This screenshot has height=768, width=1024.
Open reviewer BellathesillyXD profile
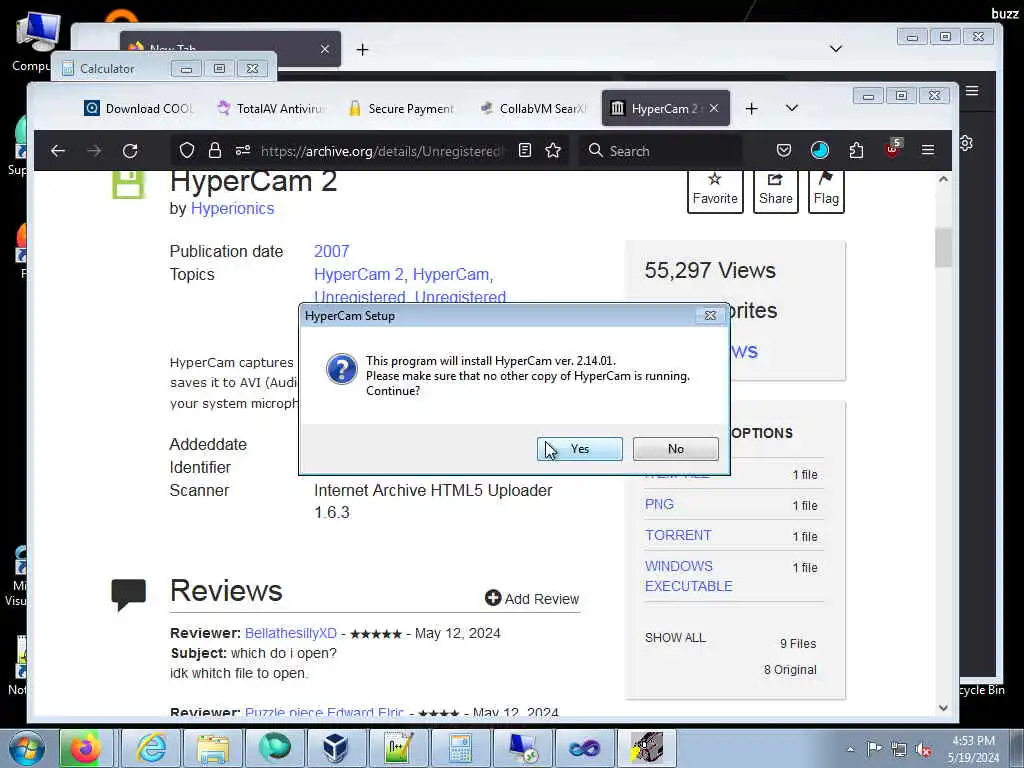291,633
